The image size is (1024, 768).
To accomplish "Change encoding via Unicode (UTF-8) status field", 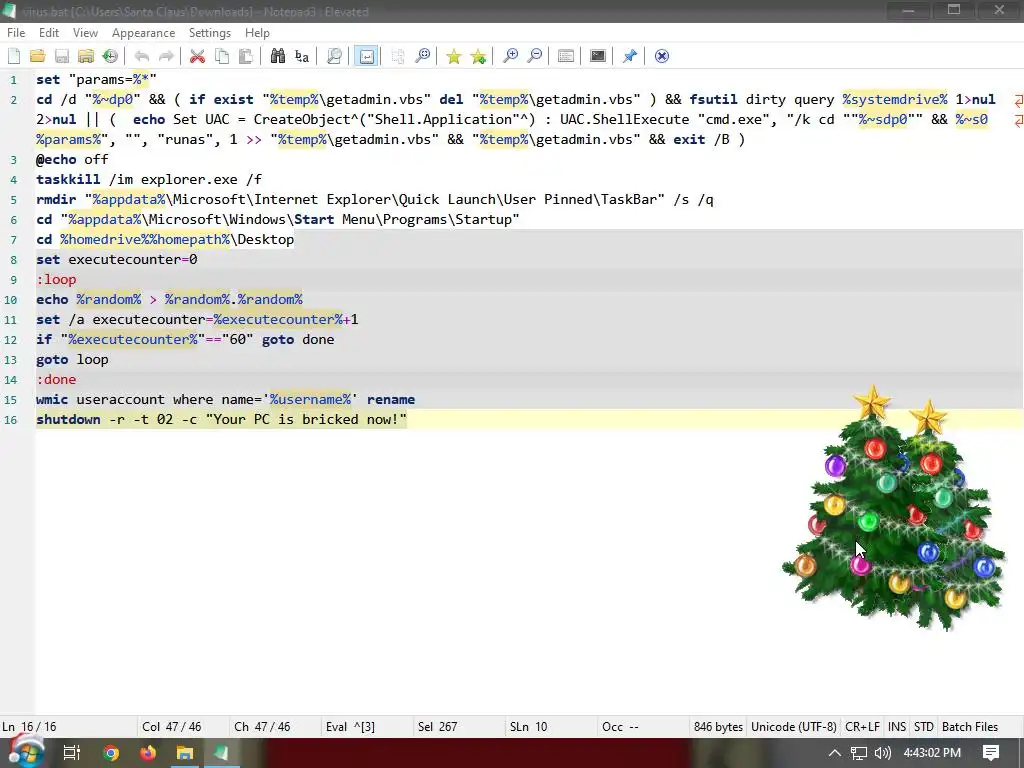I will (x=793, y=727).
